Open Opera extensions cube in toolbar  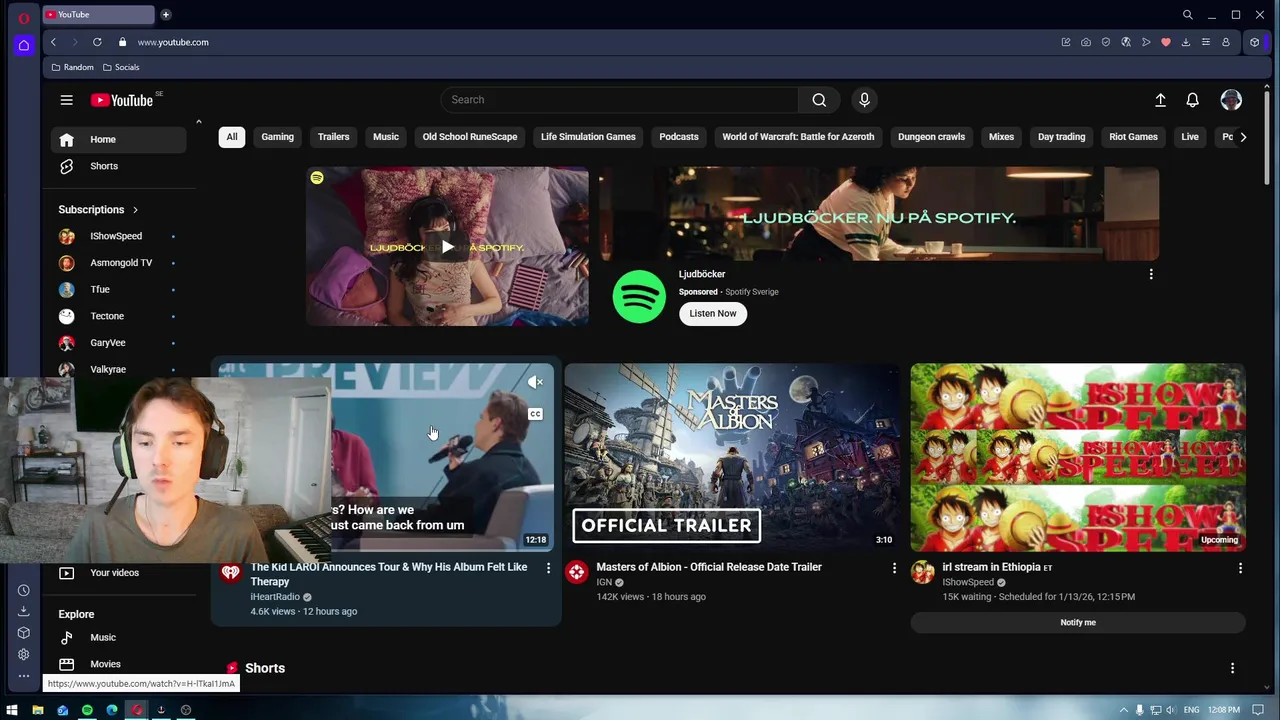pyautogui.click(x=1255, y=42)
